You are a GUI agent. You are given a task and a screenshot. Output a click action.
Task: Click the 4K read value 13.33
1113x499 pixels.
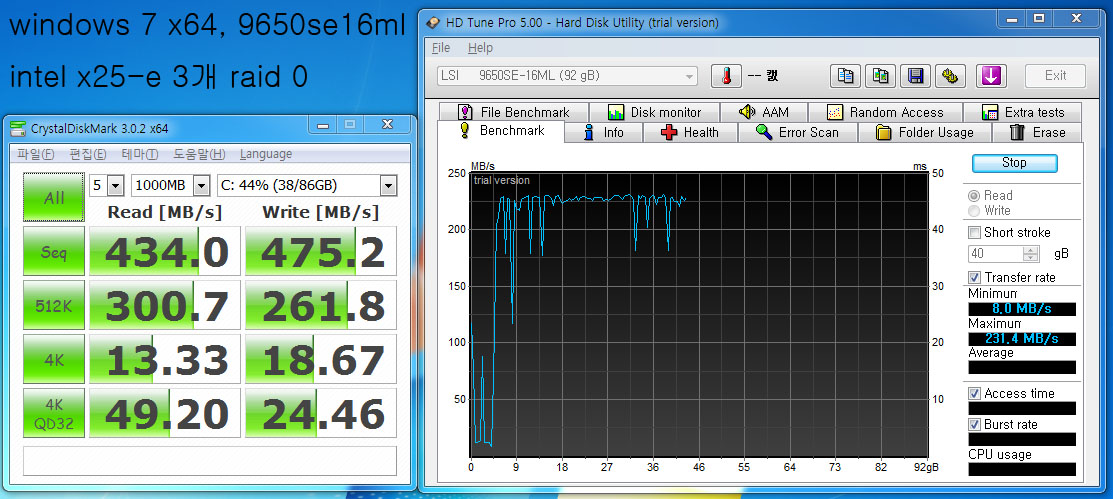tap(165, 359)
